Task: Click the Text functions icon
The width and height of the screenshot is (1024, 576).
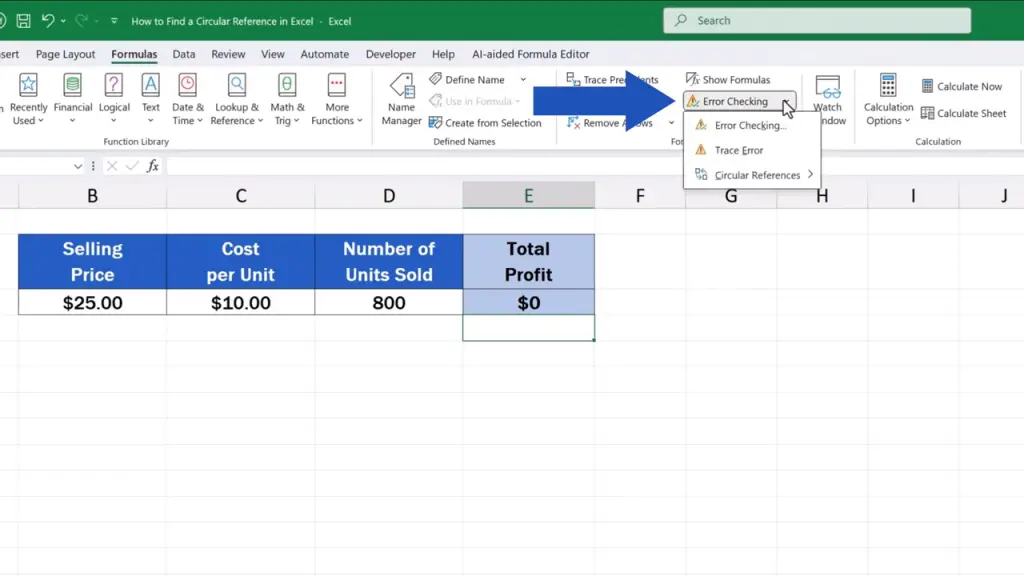Action: (150, 98)
